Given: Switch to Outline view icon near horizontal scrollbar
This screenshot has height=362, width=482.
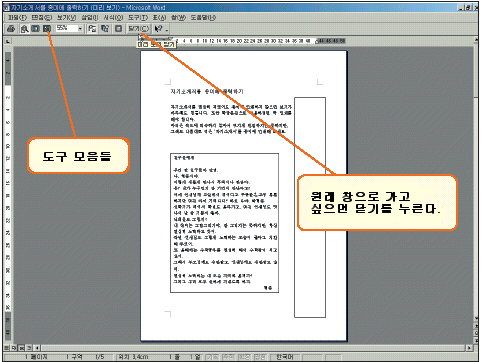Looking at the screenshot, I should [29, 348].
